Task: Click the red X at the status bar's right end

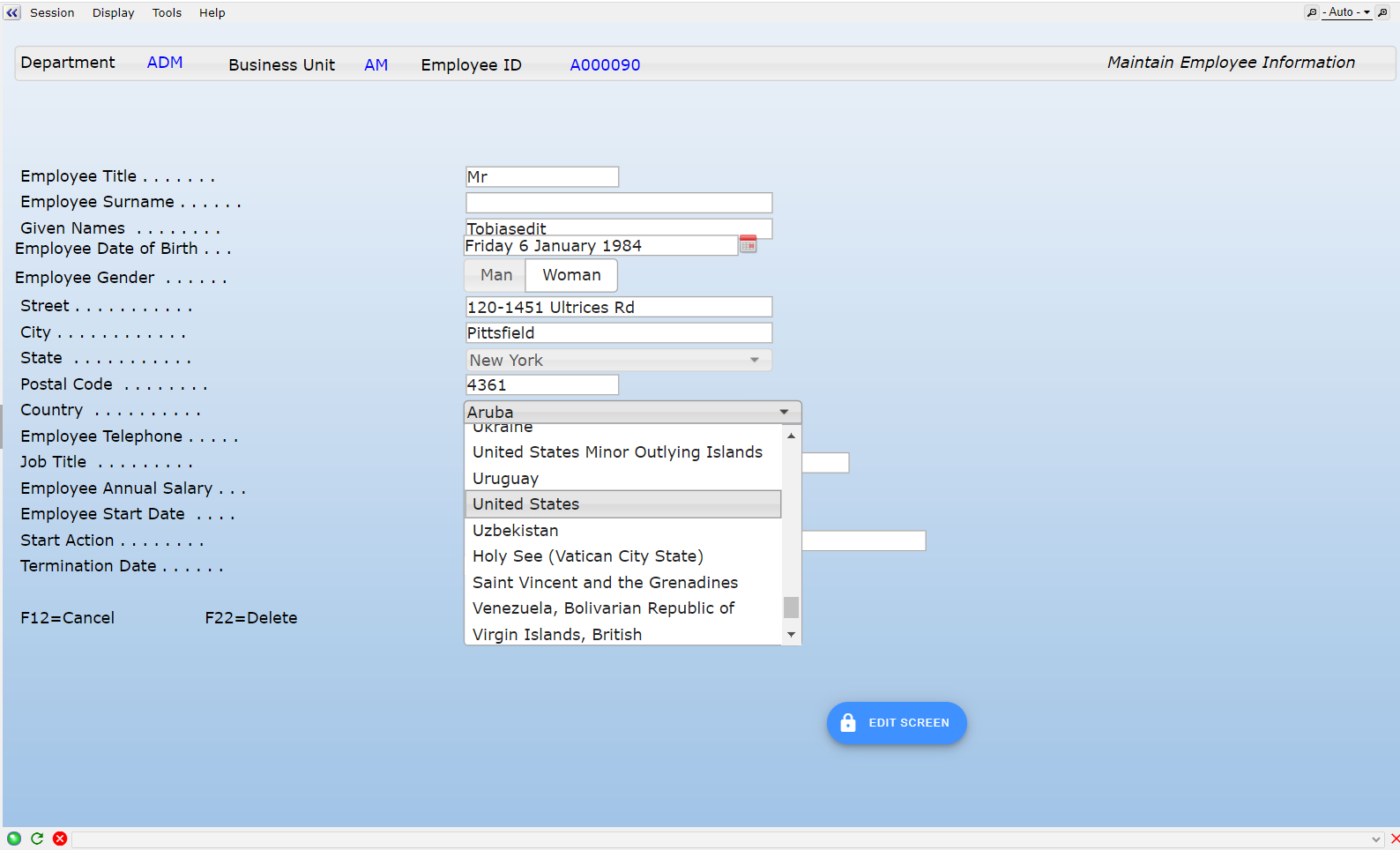Action: click(1394, 839)
